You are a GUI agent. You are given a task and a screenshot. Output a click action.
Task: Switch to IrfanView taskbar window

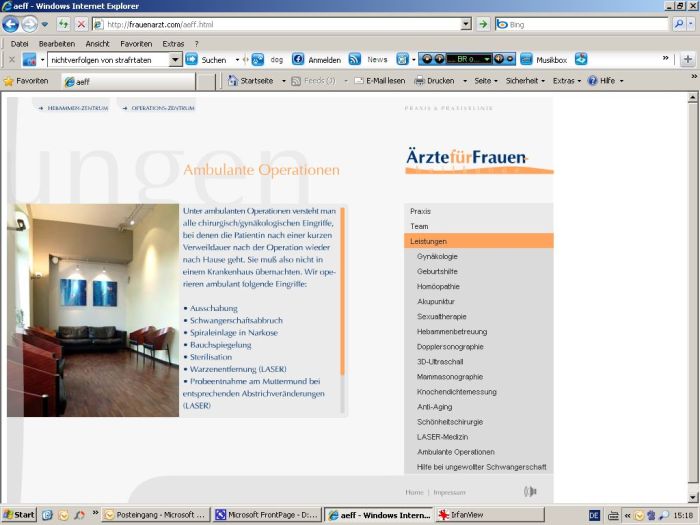pyautogui.click(x=490, y=515)
